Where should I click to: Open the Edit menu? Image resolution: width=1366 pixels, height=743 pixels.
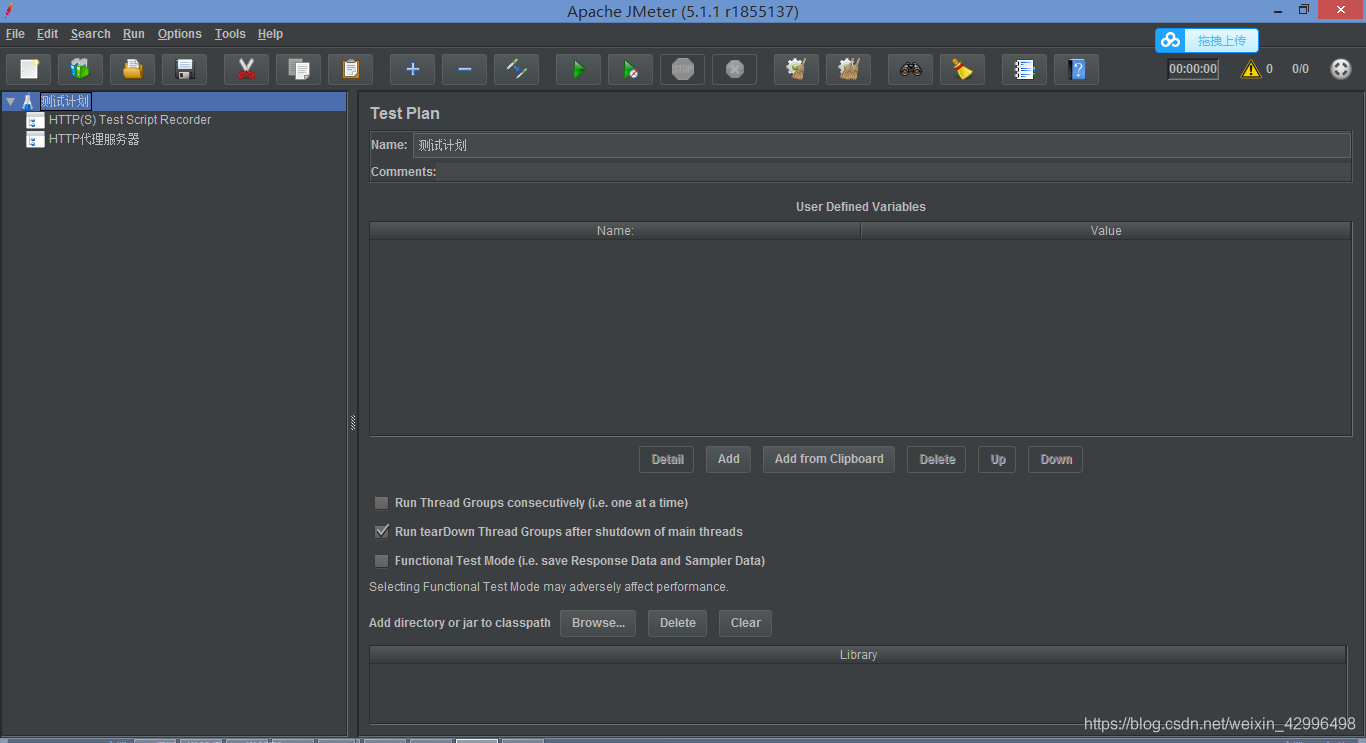point(48,34)
